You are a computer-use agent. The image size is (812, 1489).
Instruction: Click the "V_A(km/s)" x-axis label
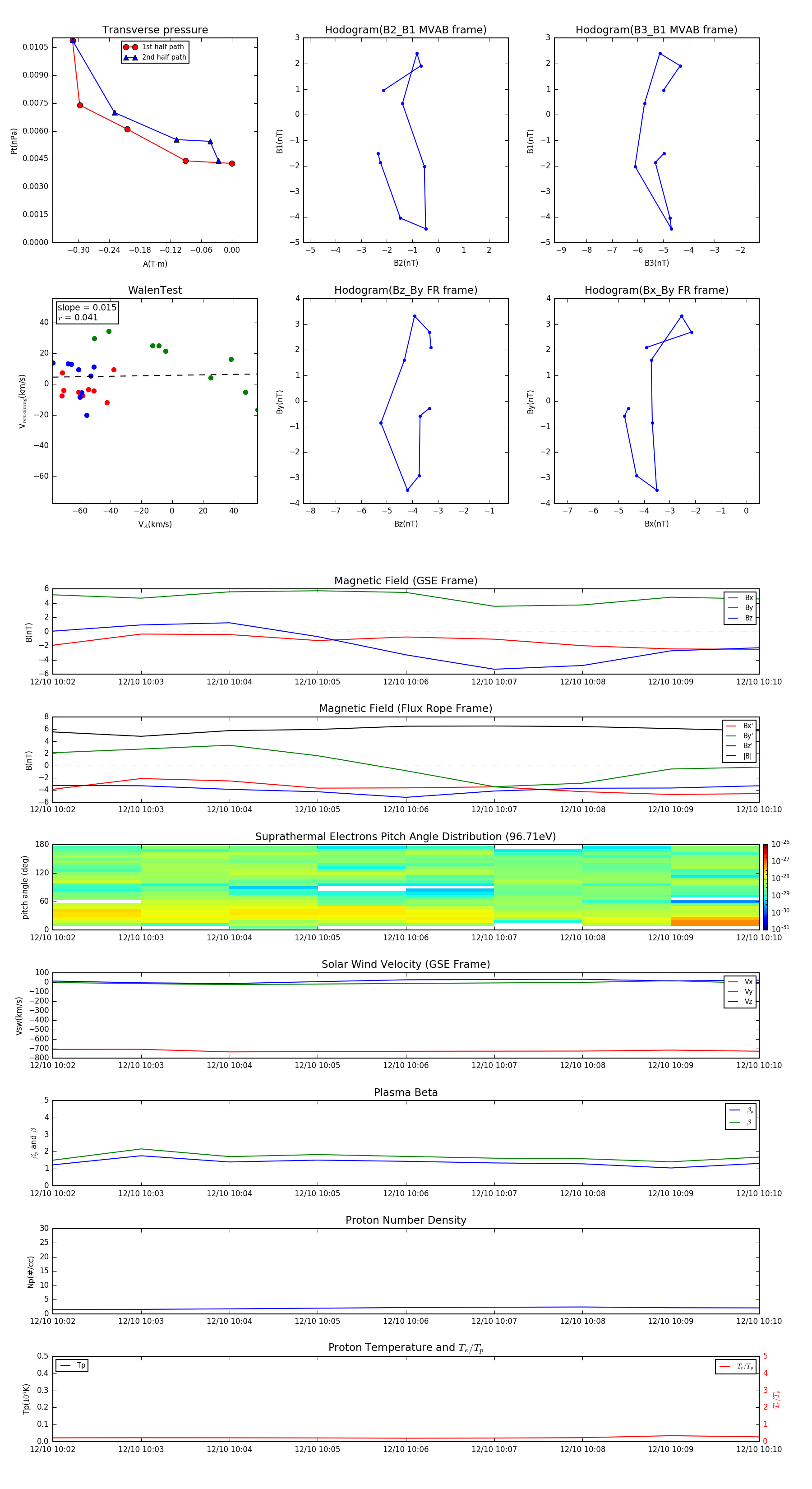(x=155, y=524)
